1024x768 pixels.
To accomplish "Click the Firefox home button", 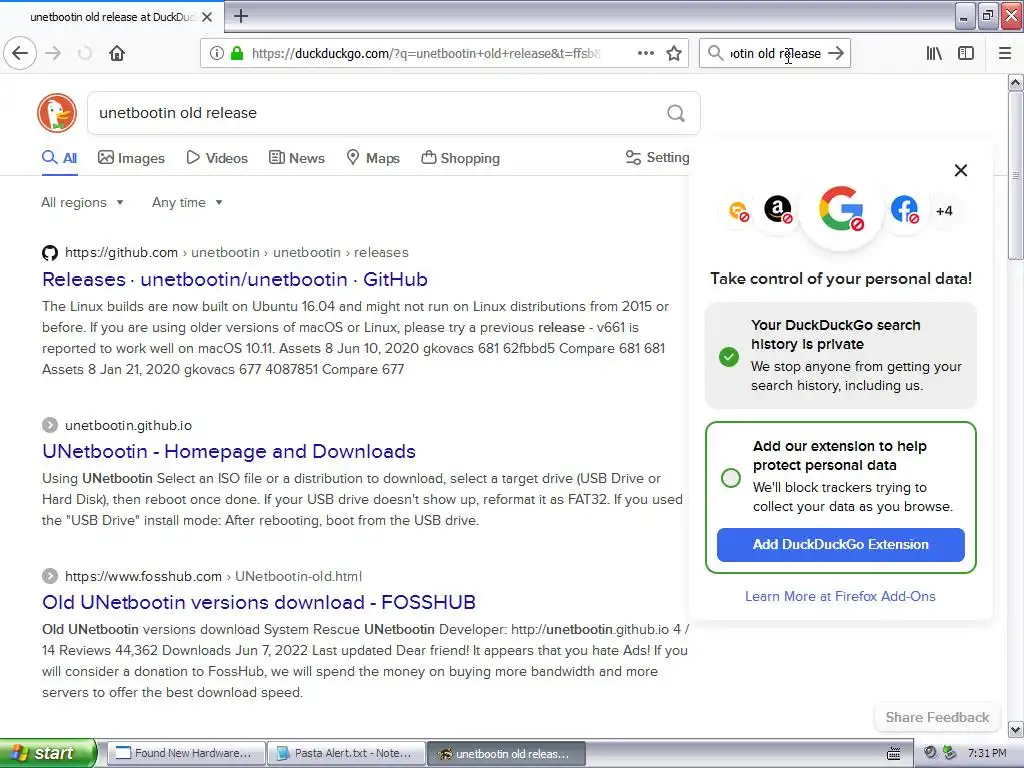I will coord(117,53).
